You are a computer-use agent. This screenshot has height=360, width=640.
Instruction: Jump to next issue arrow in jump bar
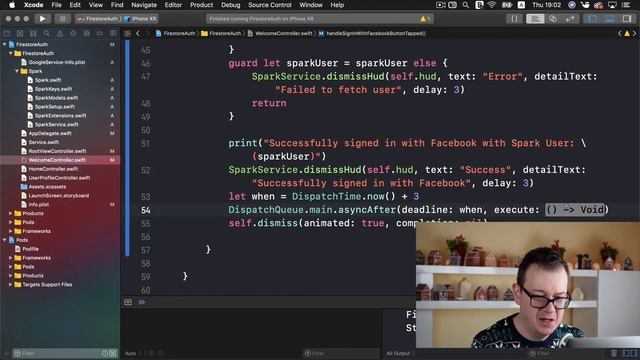point(634,33)
